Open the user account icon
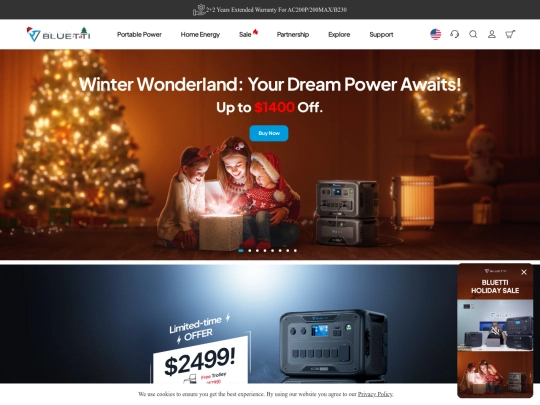This screenshot has width=540, height=405. click(492, 34)
